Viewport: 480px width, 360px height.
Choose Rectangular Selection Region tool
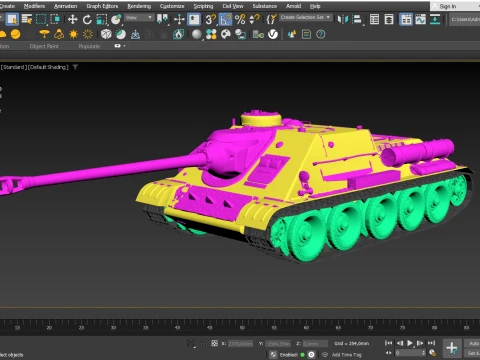41,19
